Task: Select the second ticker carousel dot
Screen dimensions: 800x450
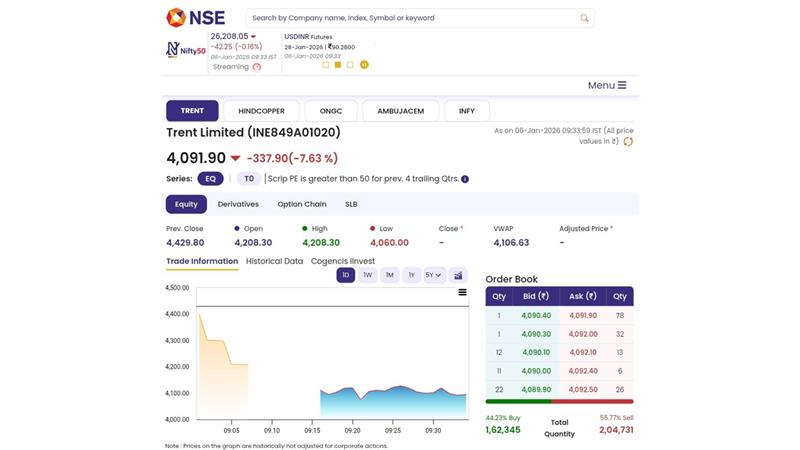Action: point(338,65)
